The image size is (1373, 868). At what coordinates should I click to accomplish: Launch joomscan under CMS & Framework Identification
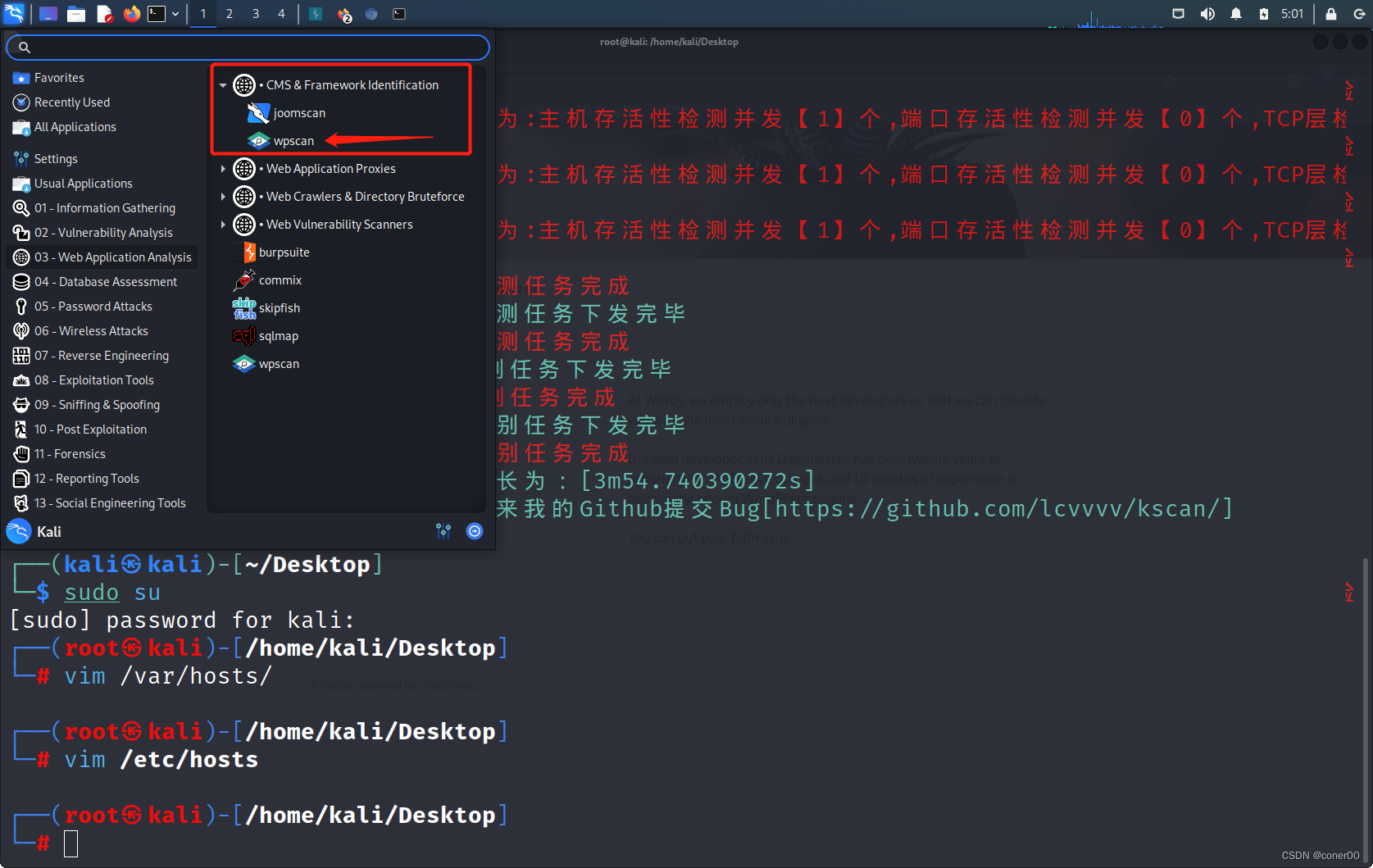point(286,113)
